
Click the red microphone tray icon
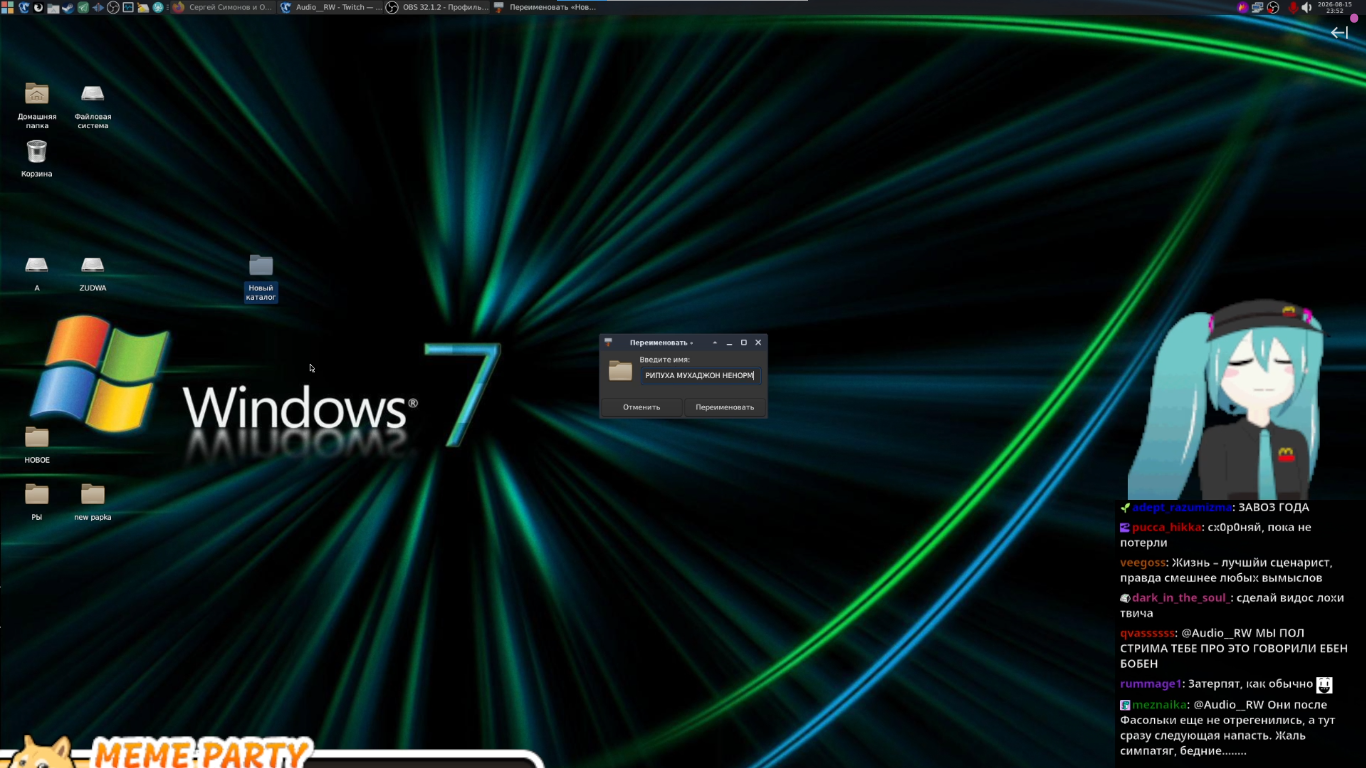(x=1293, y=7)
